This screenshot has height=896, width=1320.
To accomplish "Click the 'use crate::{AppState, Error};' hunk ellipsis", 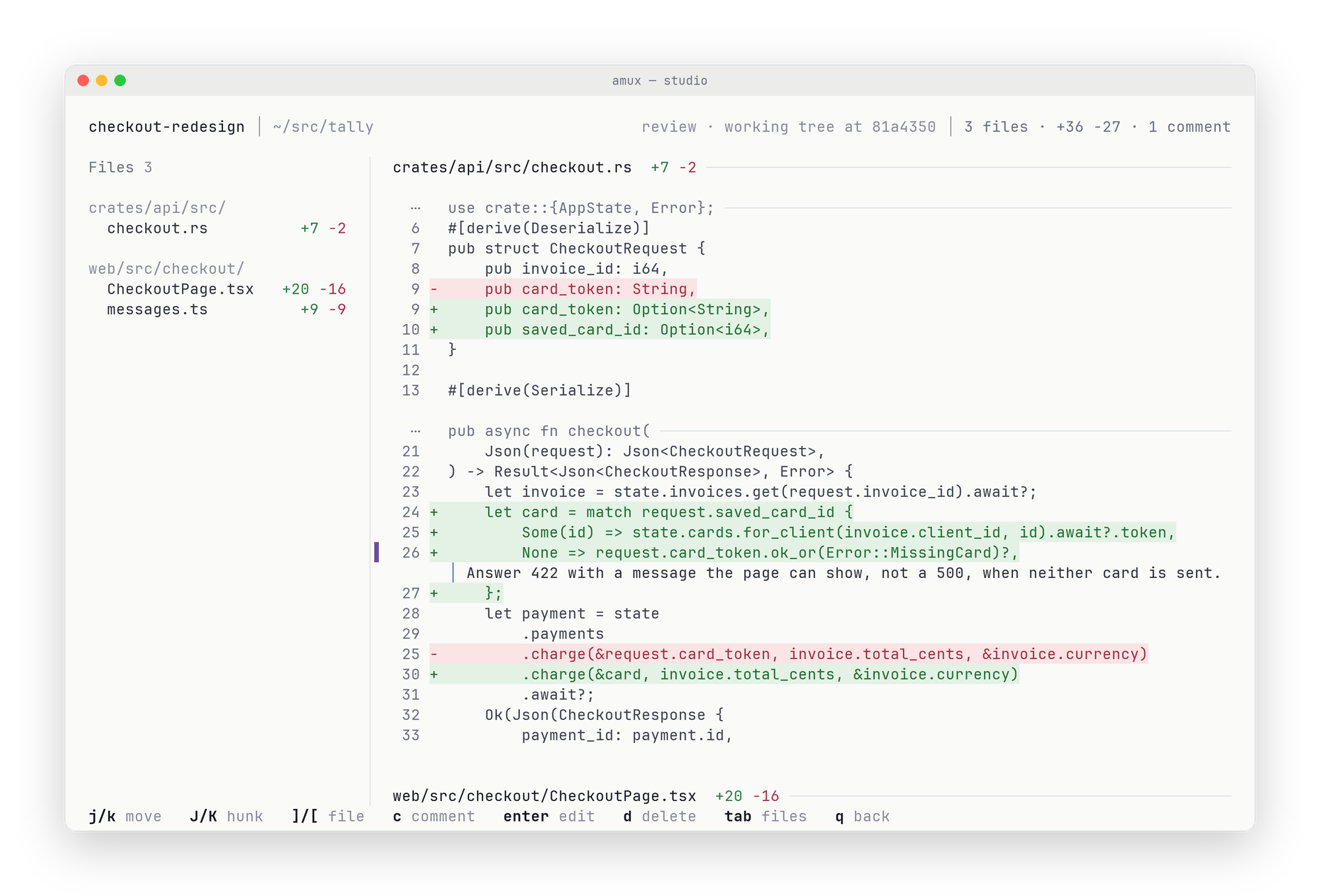I will pos(415,208).
